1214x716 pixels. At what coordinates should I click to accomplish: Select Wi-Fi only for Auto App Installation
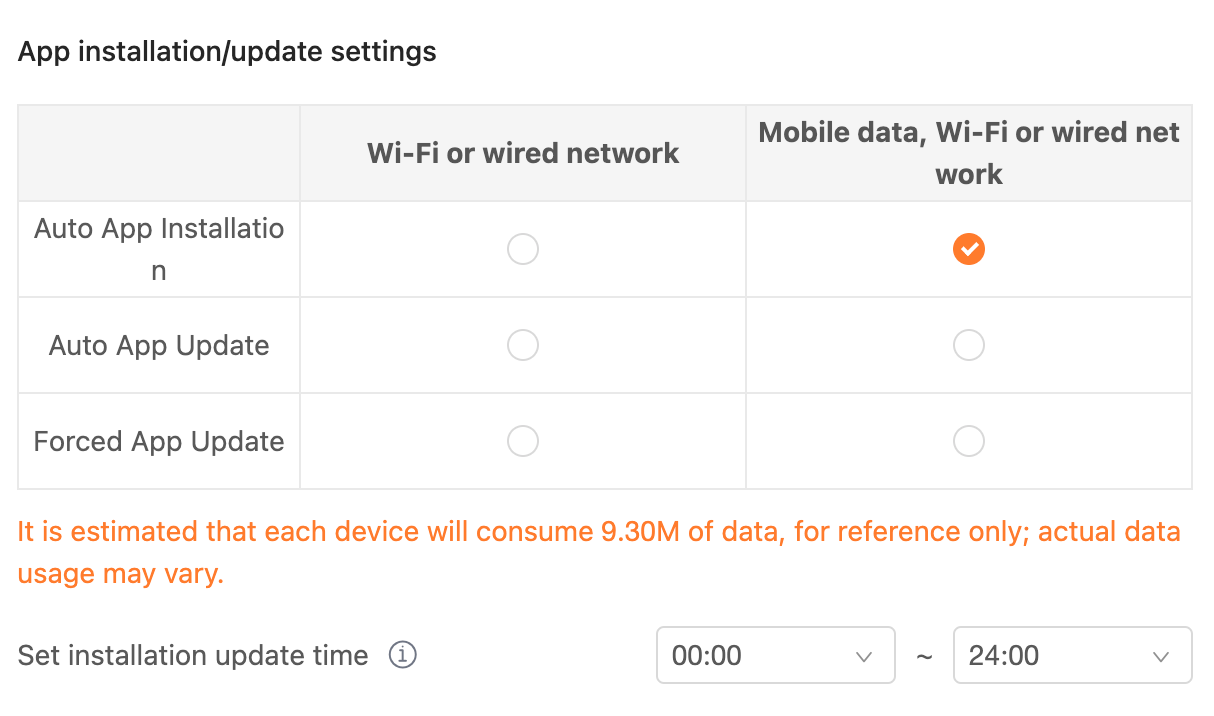[522, 249]
